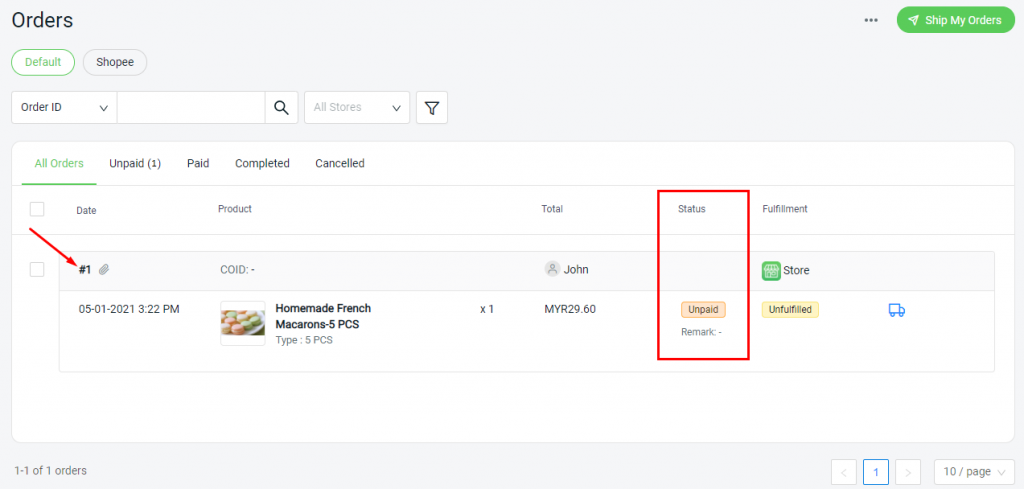Open the filter funnel icon
1024x489 pixels.
(x=432, y=108)
